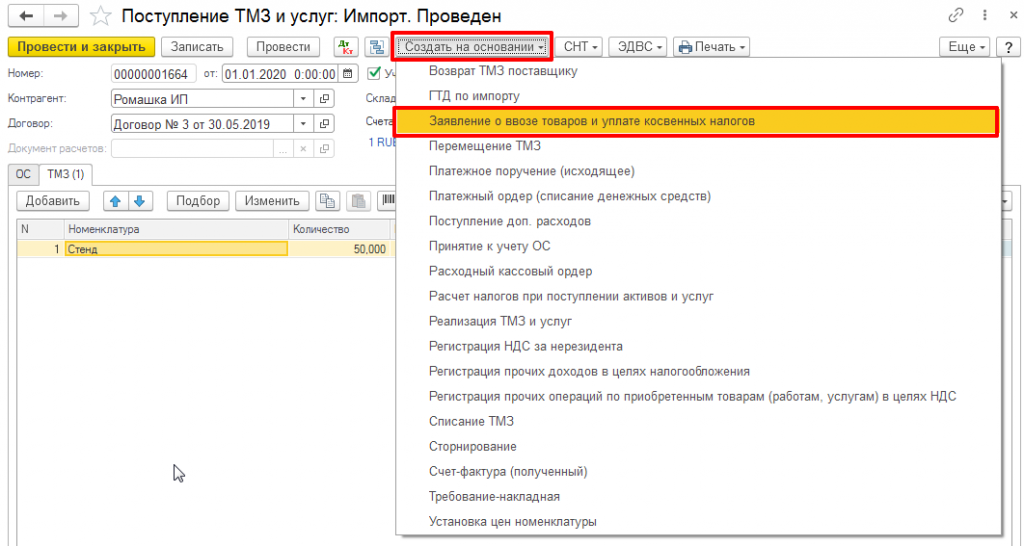The height and width of the screenshot is (546, 1024).
Task: Expand the Договор dropdown list
Action: pos(304,123)
